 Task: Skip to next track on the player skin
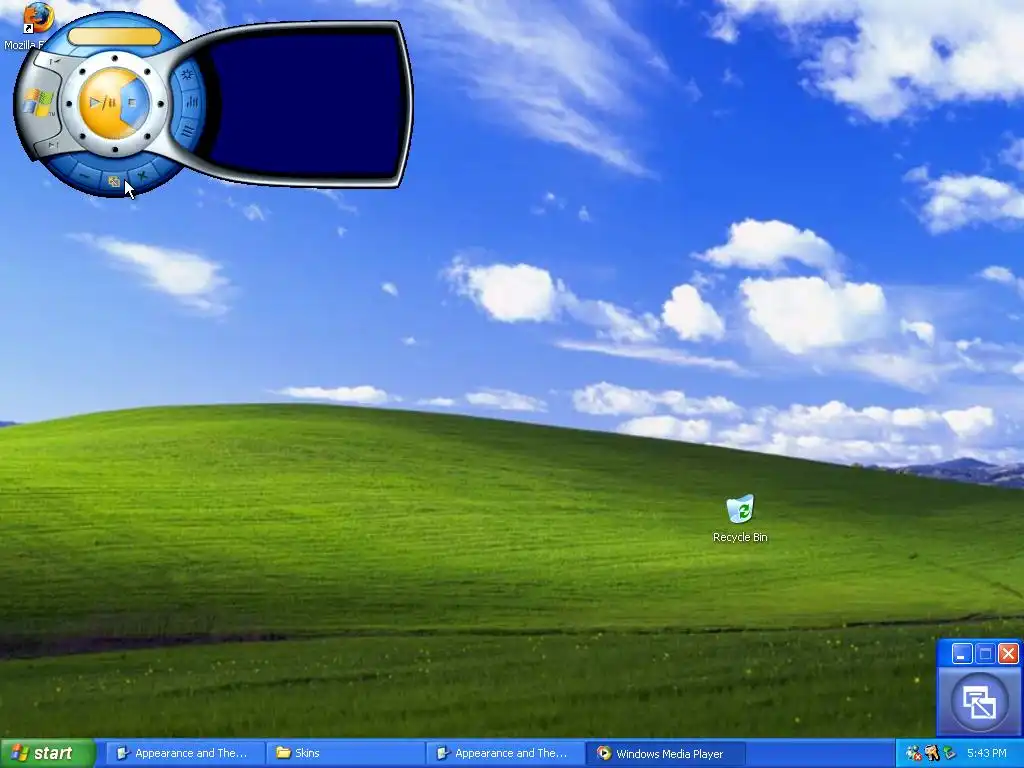pyautogui.click(x=53, y=144)
